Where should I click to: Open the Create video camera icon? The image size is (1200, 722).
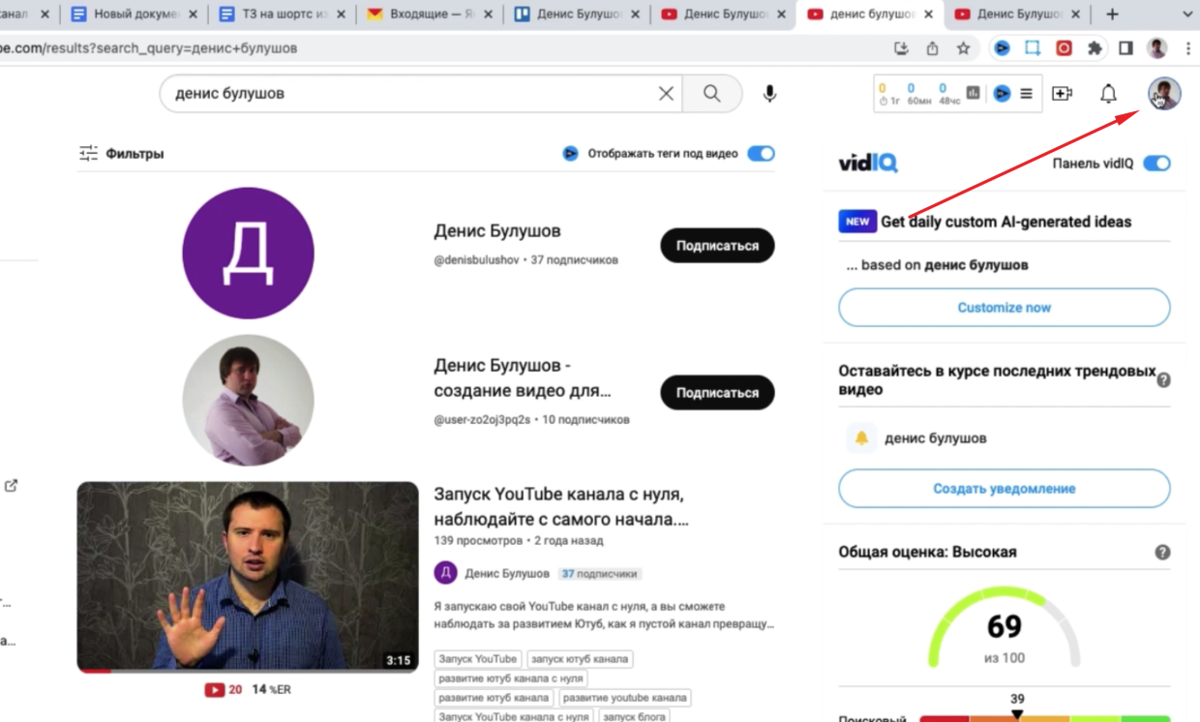coord(1062,93)
